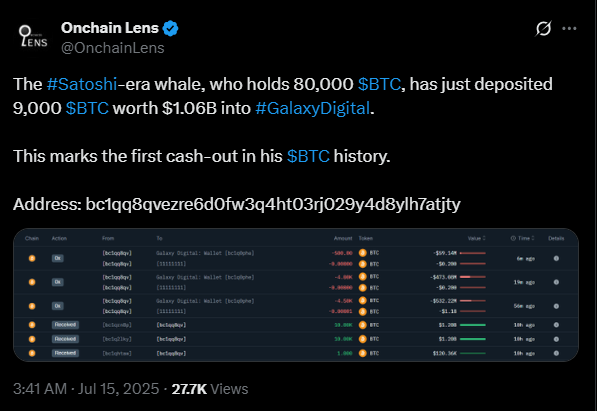This screenshot has height=411, width=597.
Task: Click details dot for the 6m ago transaction
Action: tap(556, 259)
